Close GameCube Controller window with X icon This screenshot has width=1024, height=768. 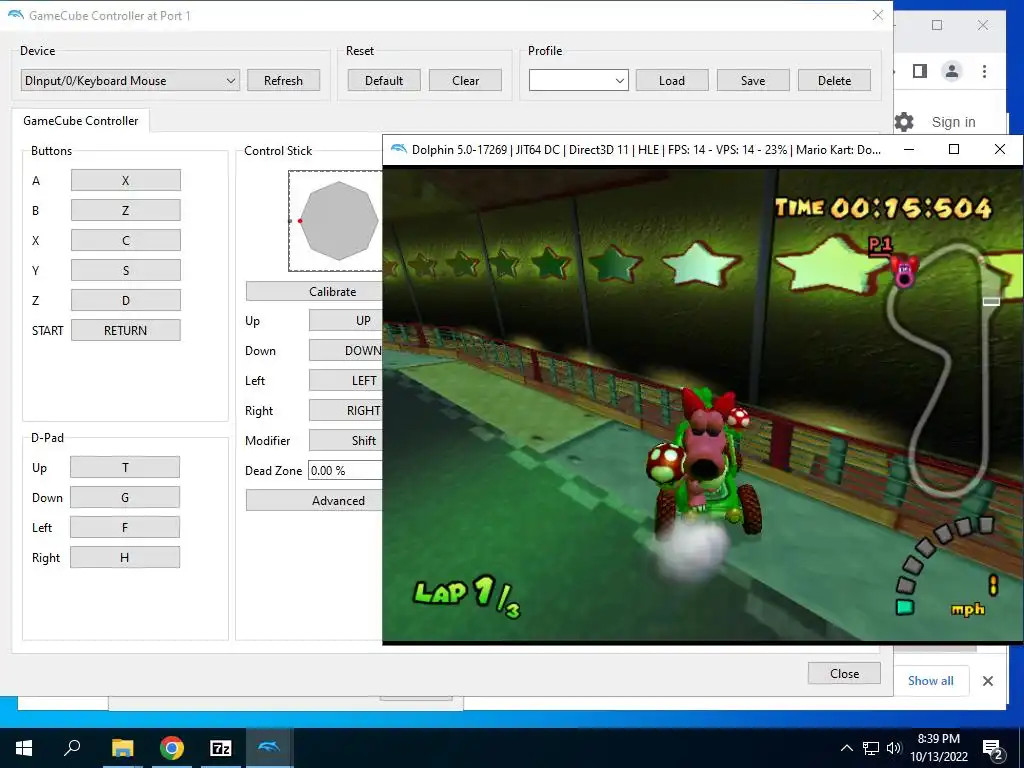[878, 15]
